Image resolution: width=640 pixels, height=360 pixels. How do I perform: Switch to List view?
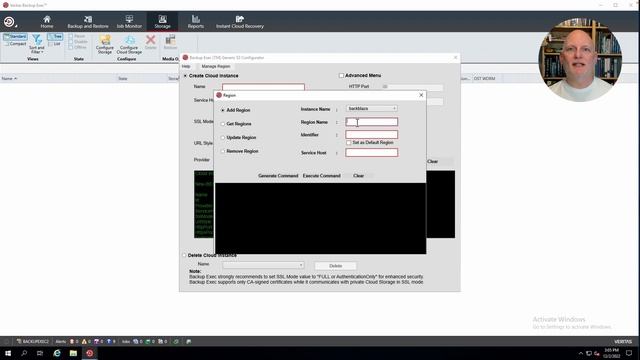(x=55, y=43)
